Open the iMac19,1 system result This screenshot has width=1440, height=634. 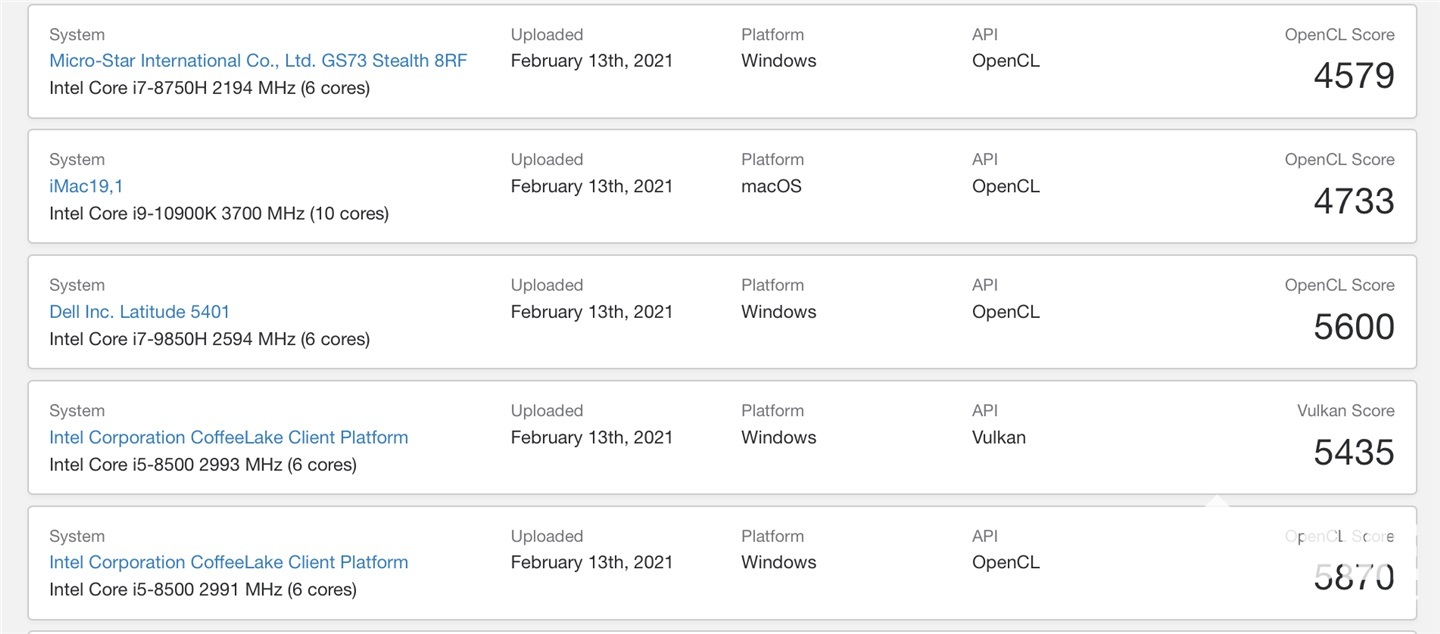click(86, 186)
